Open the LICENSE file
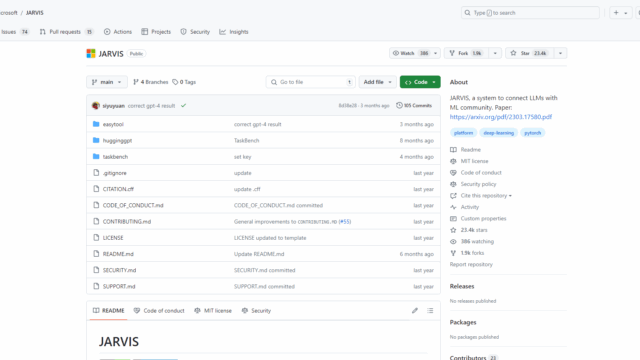The height and width of the screenshot is (360, 640). tap(113, 238)
